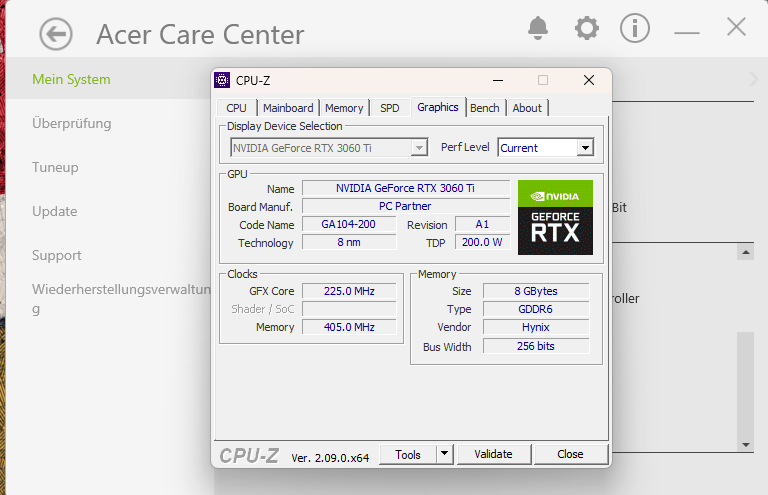Open Acer Care Center settings gear
This screenshot has height=495, width=768.
pyautogui.click(x=586, y=28)
